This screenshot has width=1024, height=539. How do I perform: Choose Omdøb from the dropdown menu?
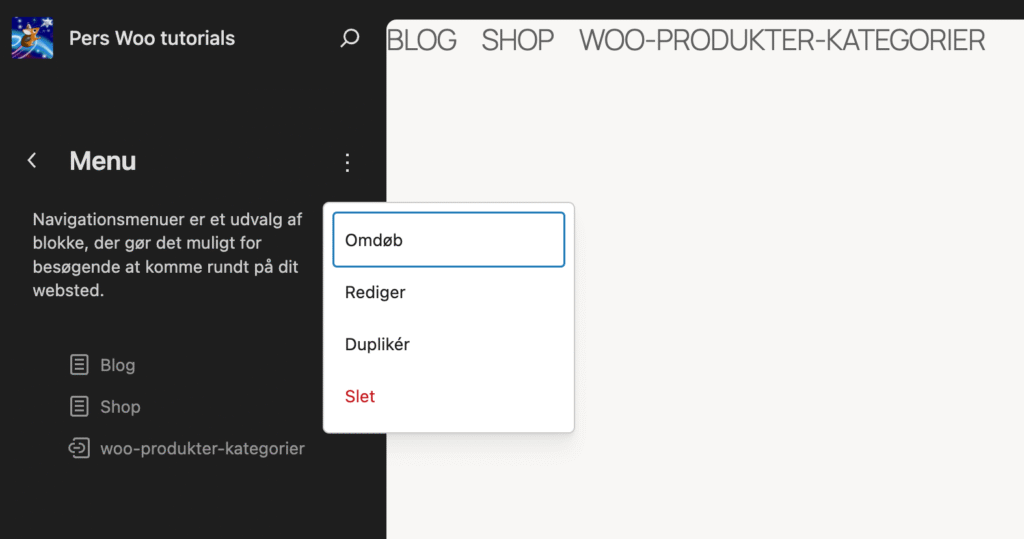point(448,240)
